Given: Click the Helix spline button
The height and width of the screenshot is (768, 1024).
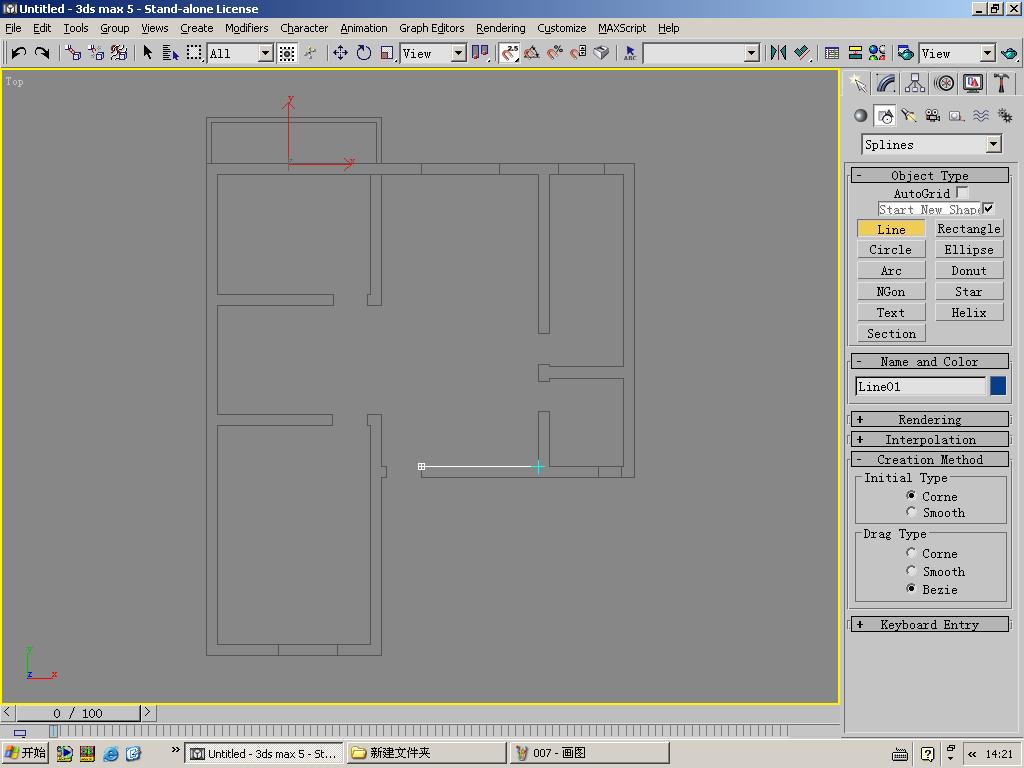Looking at the screenshot, I should [x=968, y=312].
